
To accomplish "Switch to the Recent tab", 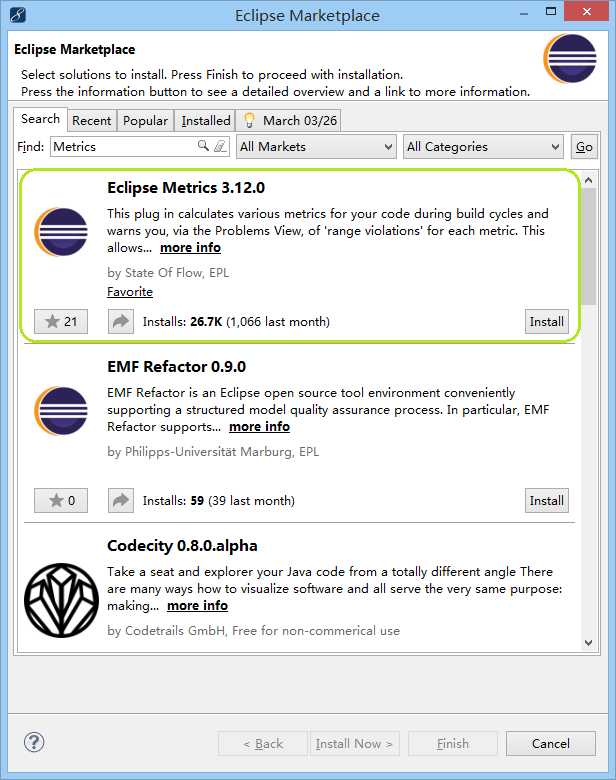I will (92, 120).
